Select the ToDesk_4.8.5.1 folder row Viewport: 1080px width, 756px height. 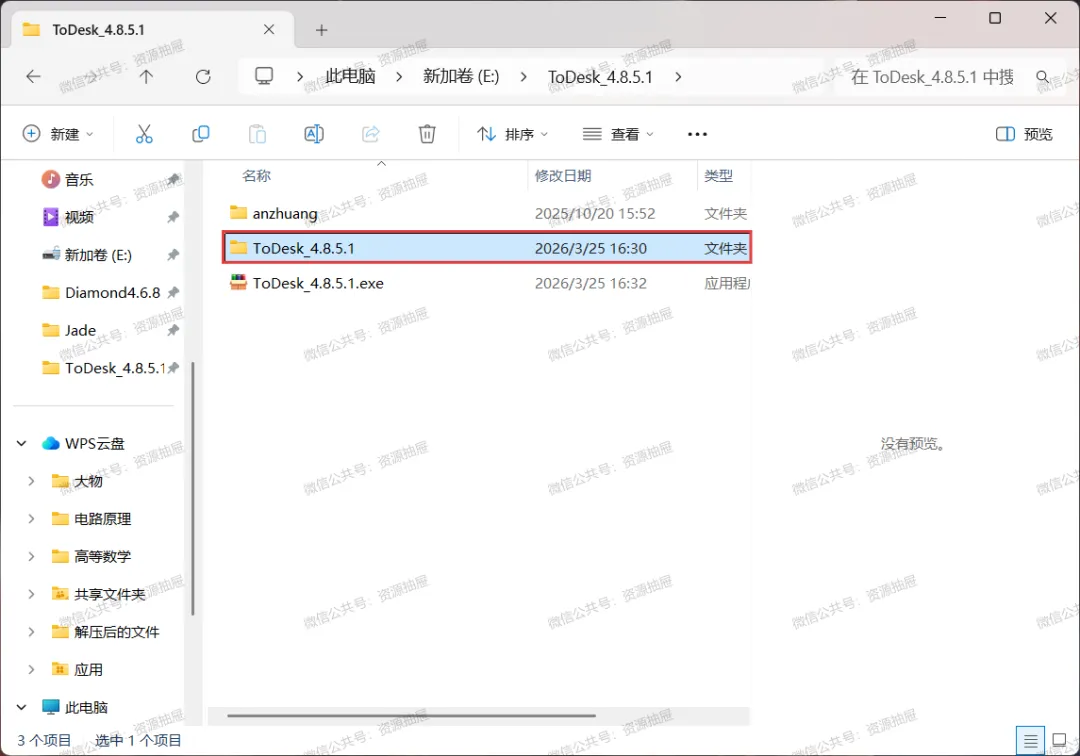point(487,248)
